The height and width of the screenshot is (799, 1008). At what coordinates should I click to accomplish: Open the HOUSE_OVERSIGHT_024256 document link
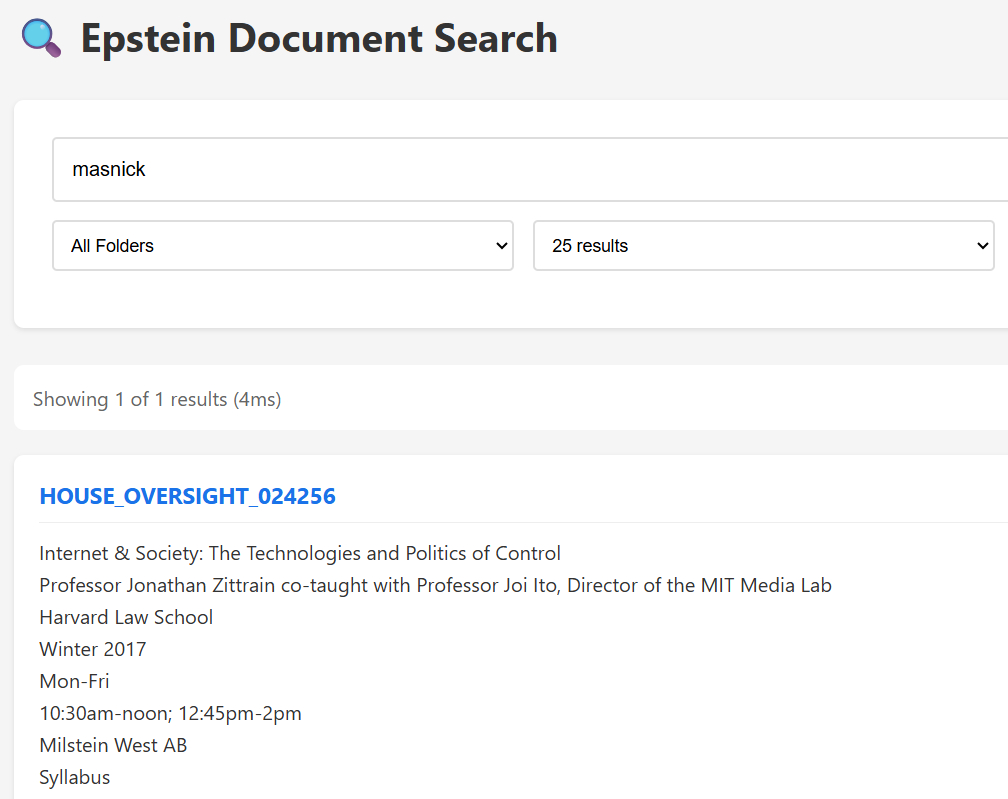click(x=187, y=496)
